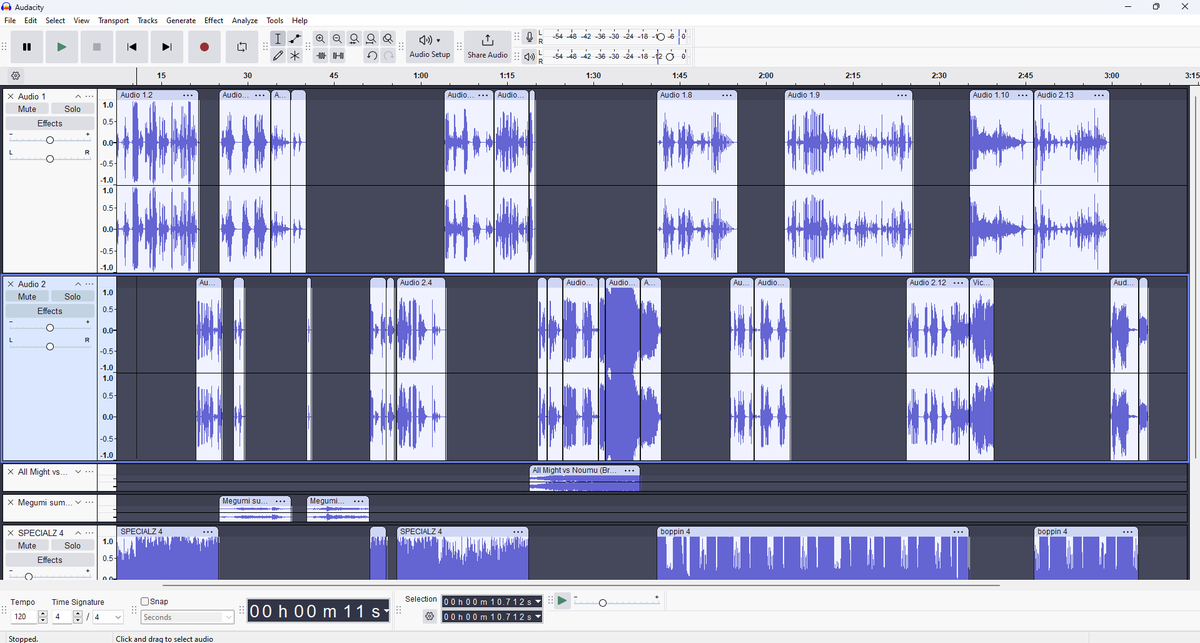1200x643 pixels.
Task: Skip to the start of the project
Action: 132,47
